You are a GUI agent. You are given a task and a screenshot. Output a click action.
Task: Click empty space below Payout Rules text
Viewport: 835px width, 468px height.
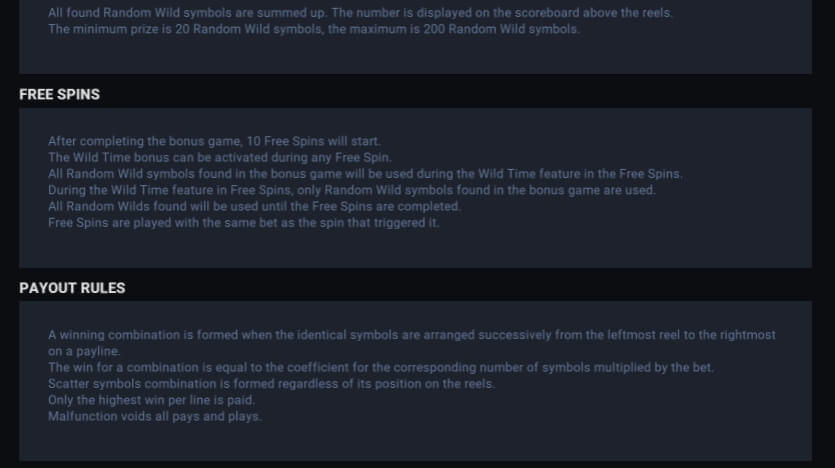pyautogui.click(x=415, y=442)
